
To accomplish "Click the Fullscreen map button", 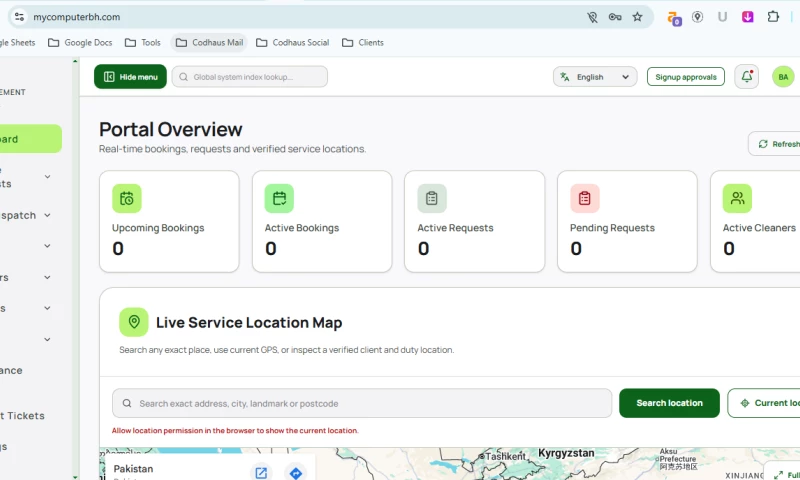I will pos(783,473).
